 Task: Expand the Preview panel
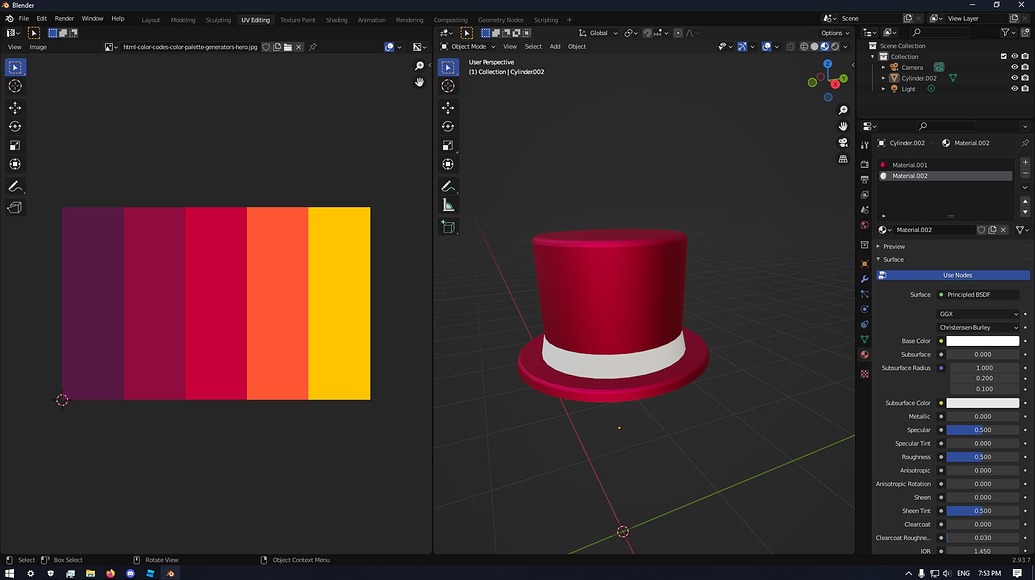click(x=894, y=246)
